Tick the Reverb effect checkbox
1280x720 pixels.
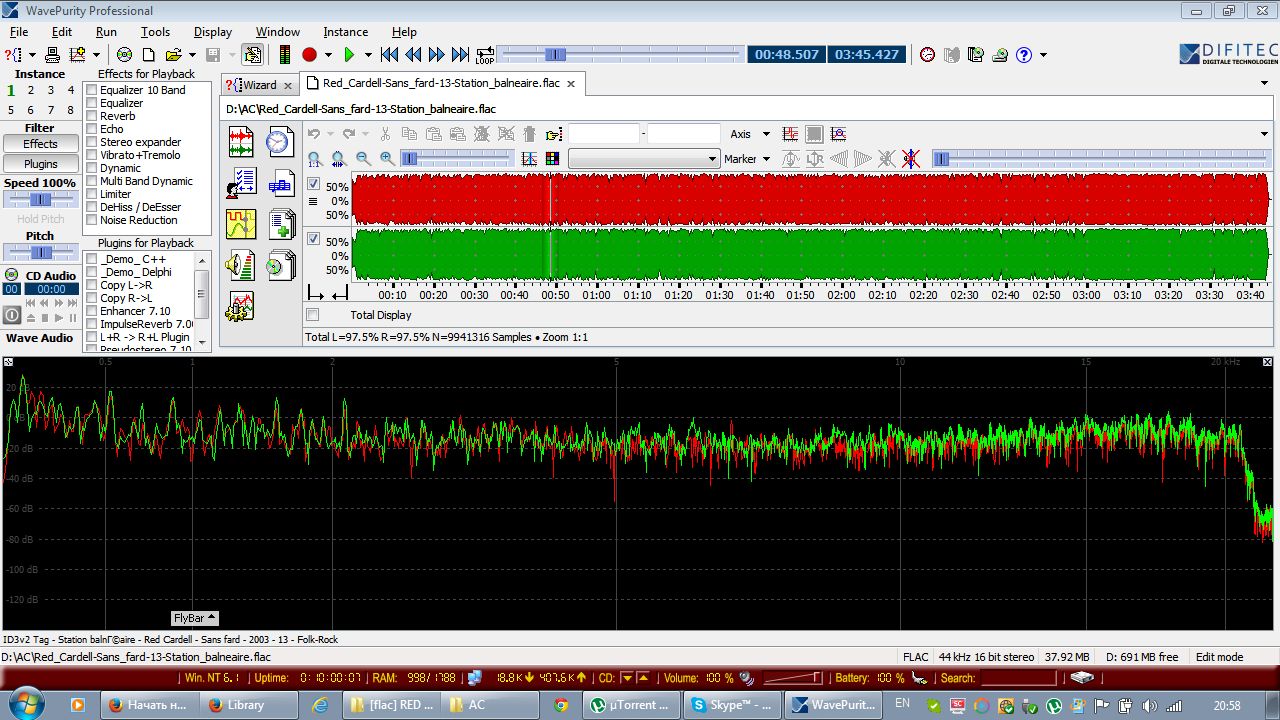coord(92,116)
